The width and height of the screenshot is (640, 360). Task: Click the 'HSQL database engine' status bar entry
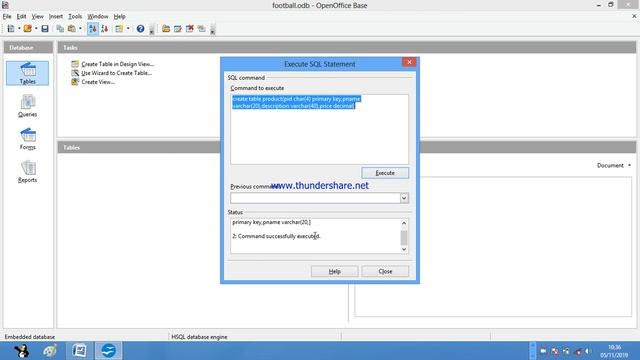click(199, 337)
